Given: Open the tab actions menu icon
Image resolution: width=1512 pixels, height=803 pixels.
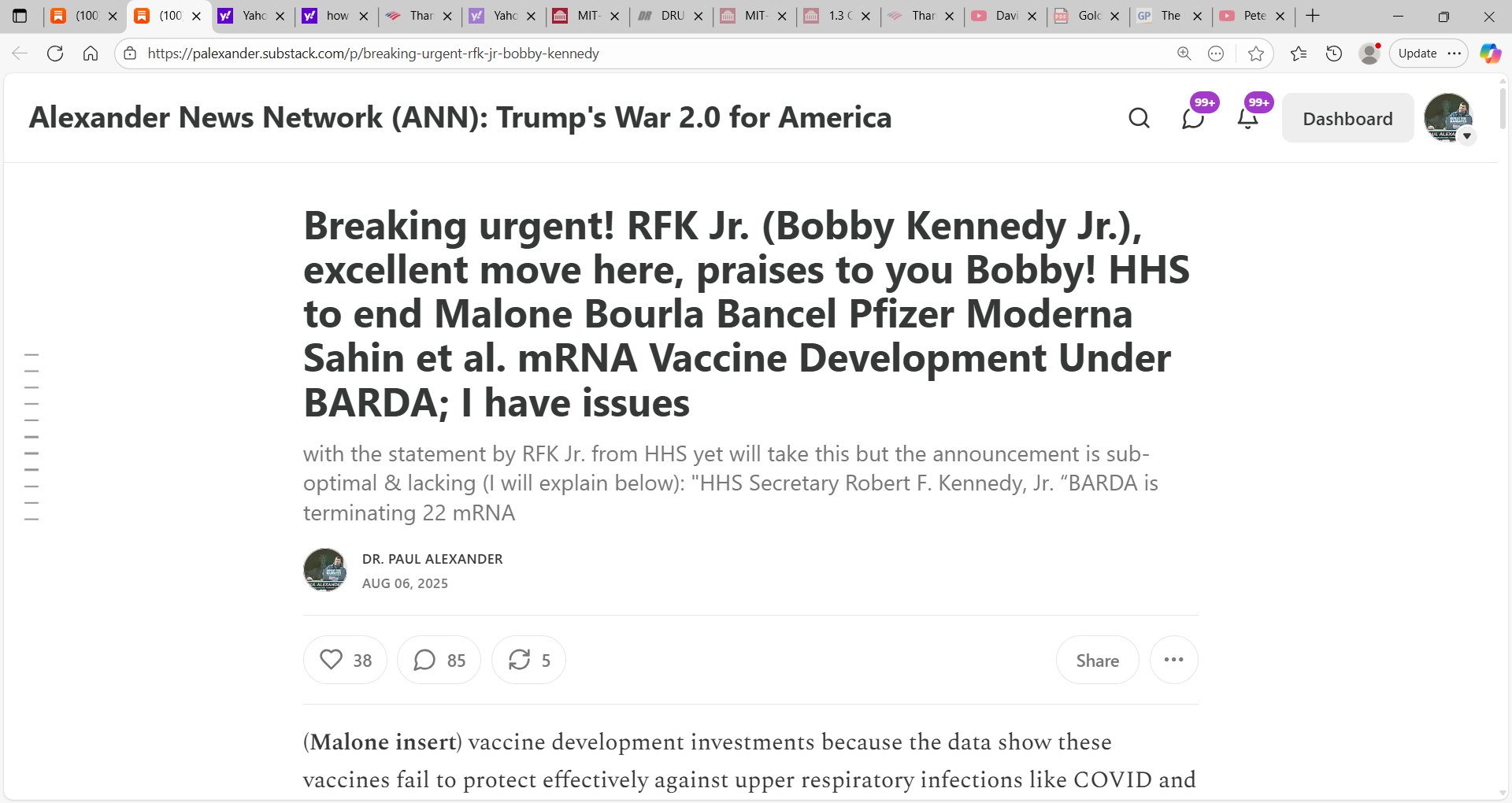Looking at the screenshot, I should tap(20, 16).
